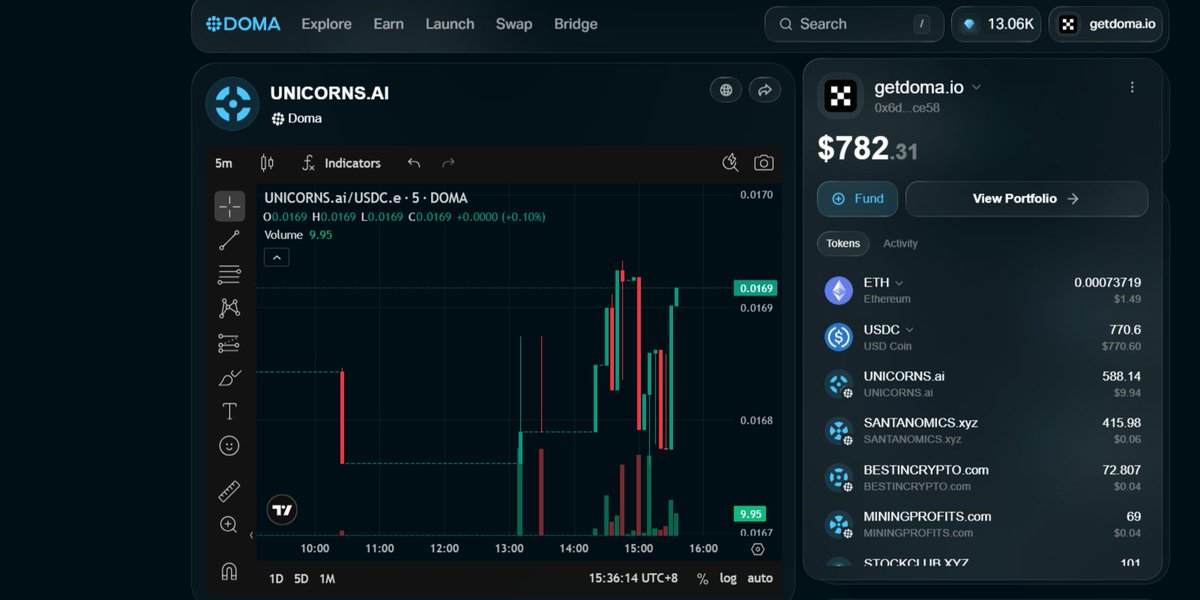Toggle log scale on the chart
Image resolution: width=1200 pixels, height=600 pixels.
728,578
